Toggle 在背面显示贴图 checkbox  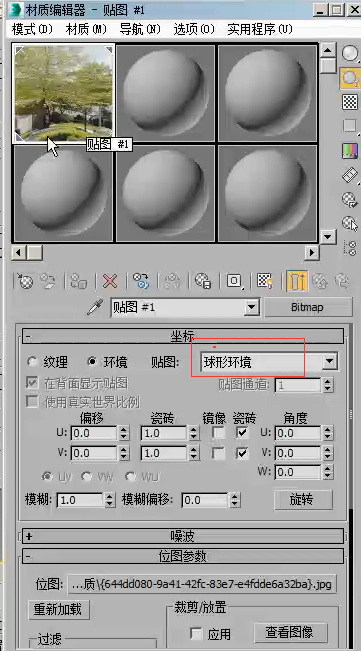click(32, 383)
